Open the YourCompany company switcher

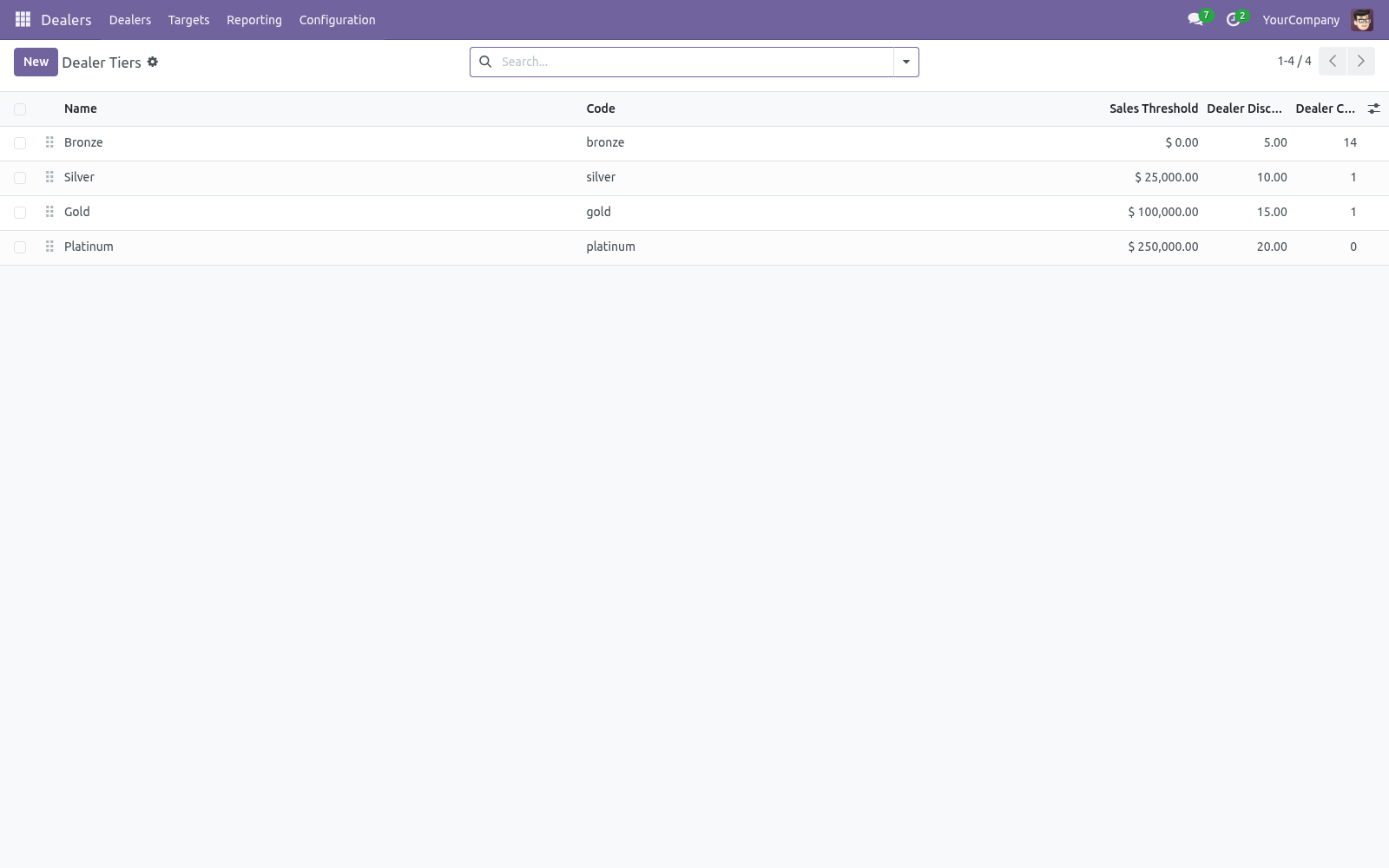pos(1300,20)
